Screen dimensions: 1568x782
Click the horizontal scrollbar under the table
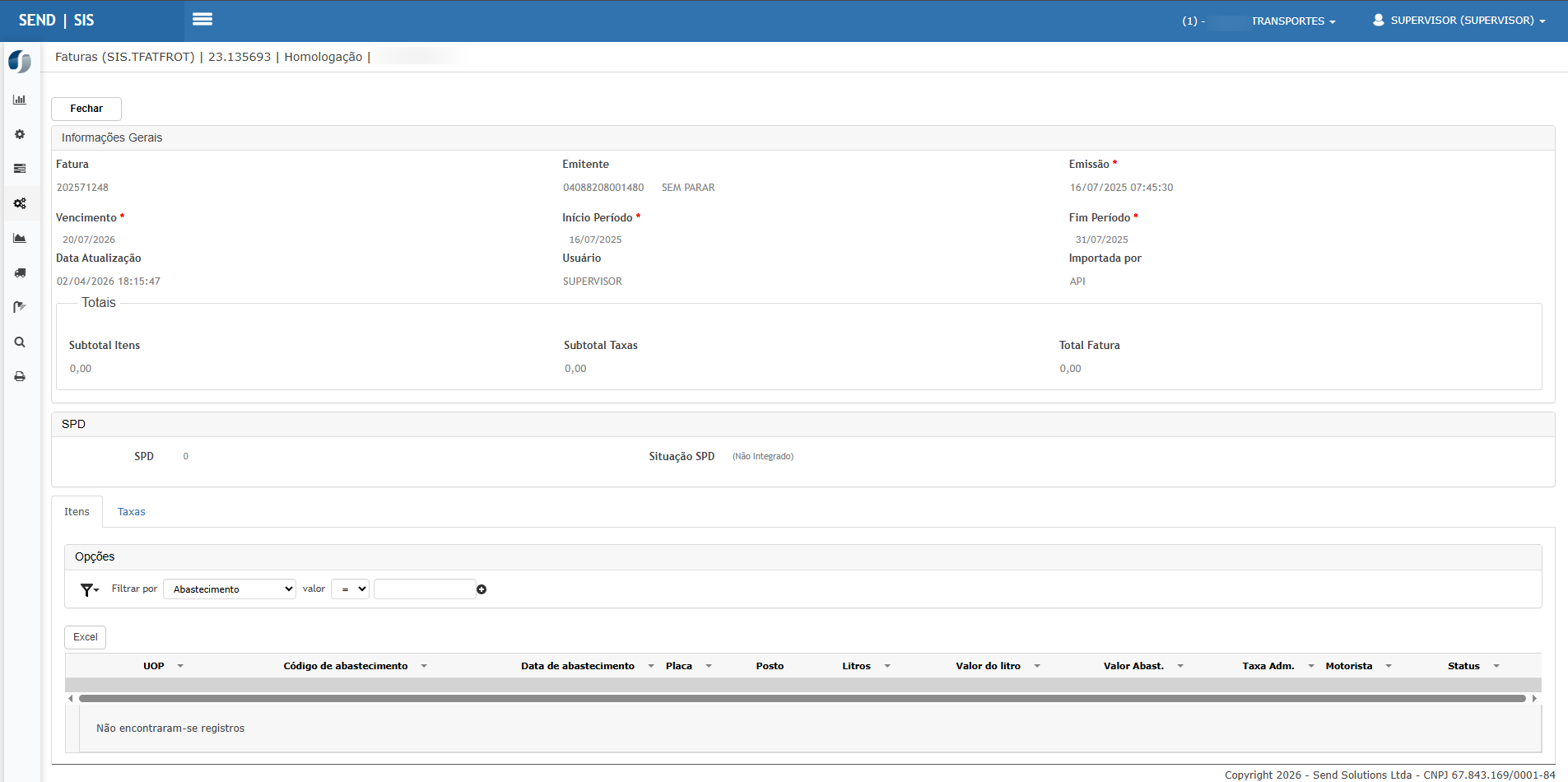pos(802,698)
